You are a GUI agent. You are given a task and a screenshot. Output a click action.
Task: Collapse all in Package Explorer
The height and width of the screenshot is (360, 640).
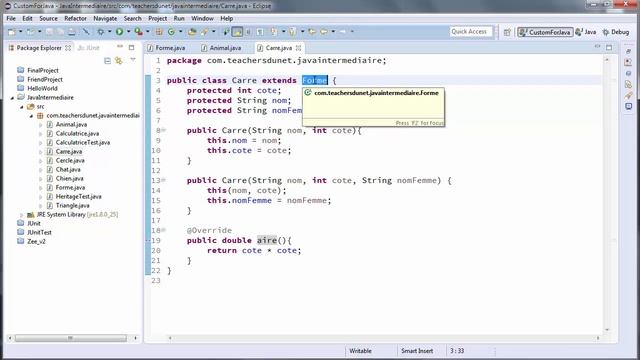(x=107, y=61)
